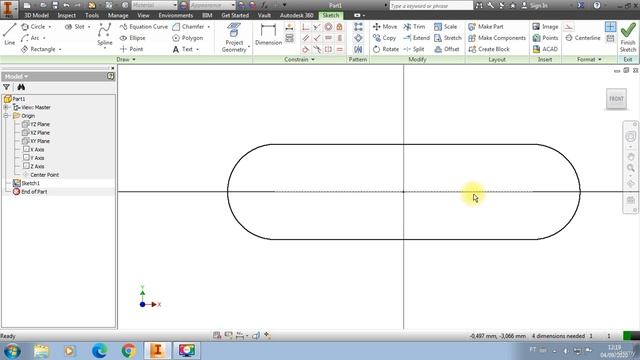Collapse the Origin folder
Image resolution: width=640 pixels, height=360 pixels.
[6, 116]
